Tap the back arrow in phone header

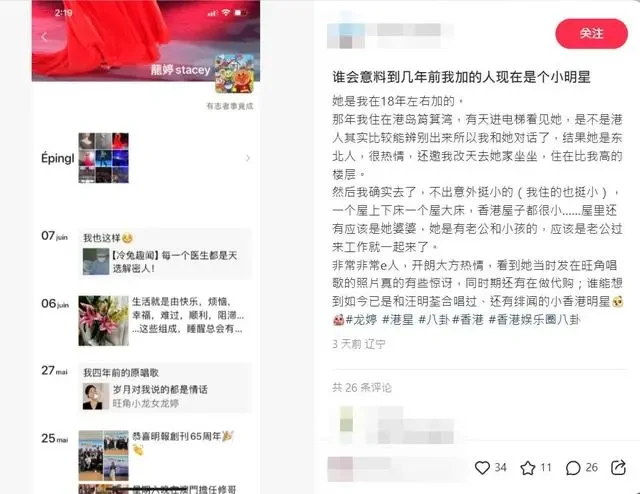click(x=44, y=37)
